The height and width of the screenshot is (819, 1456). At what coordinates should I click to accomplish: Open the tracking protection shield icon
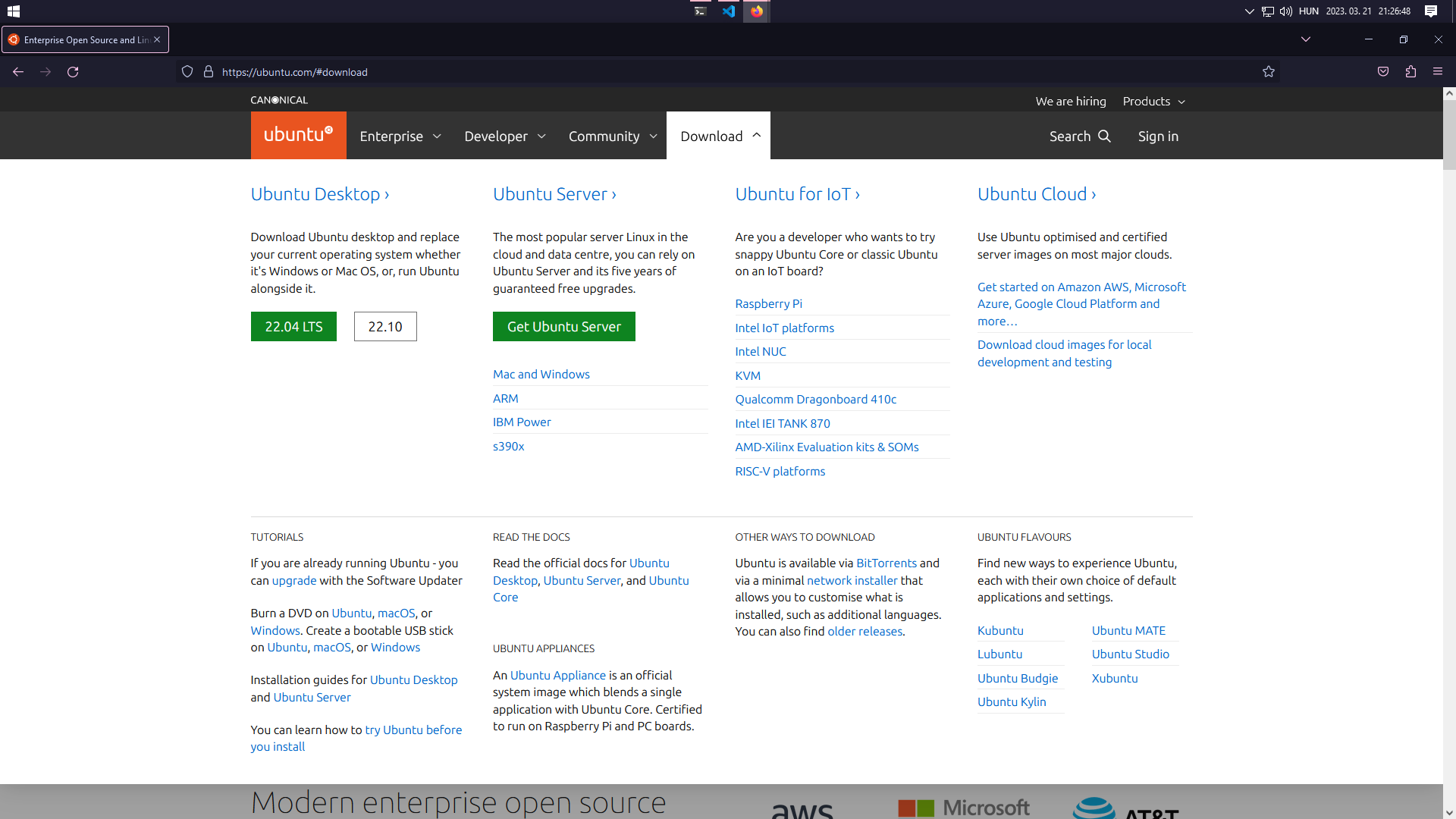187,72
